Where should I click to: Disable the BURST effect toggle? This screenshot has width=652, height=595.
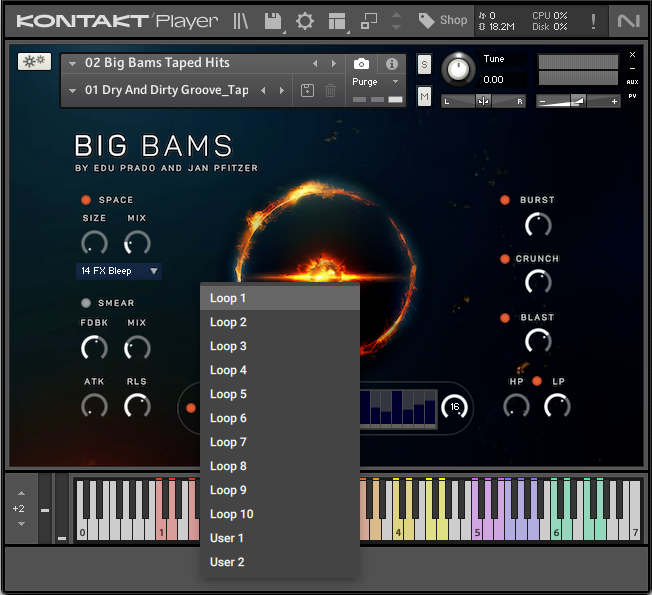pos(506,200)
